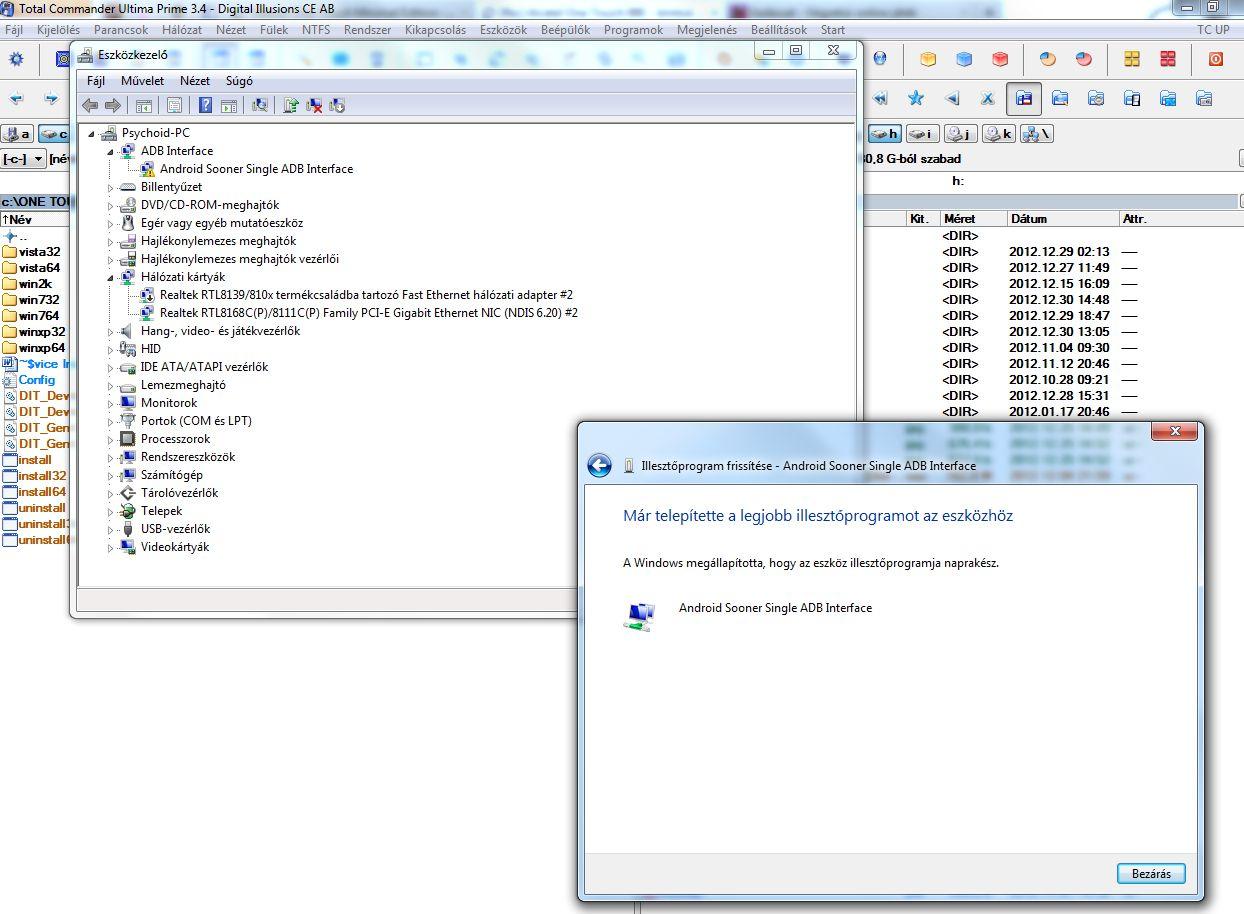Screen dimensions: 1244x914
Task: Click the Bezárás button
Action: [x=1151, y=873]
